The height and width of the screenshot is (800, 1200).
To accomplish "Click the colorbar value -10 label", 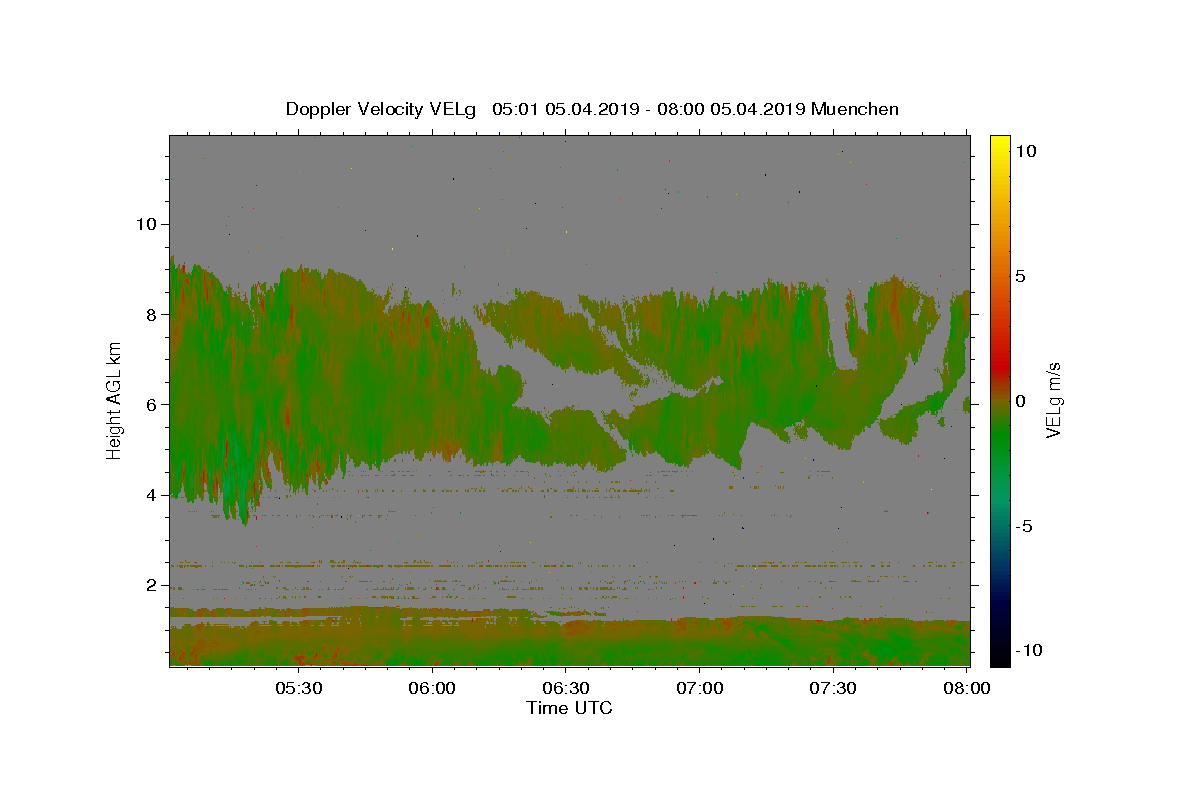I will click(x=1029, y=650).
